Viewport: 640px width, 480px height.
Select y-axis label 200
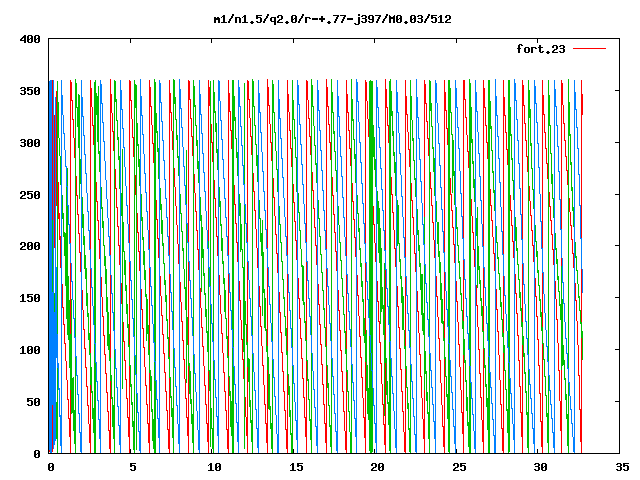[x=30, y=246]
